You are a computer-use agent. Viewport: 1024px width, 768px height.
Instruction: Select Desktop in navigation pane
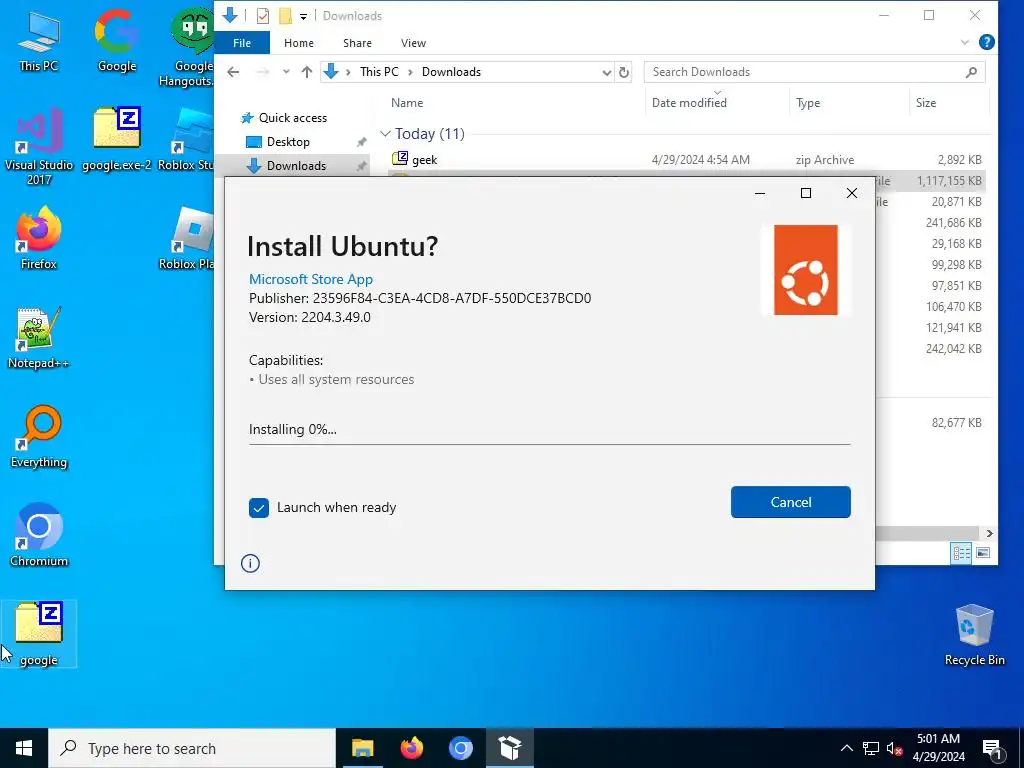pyautogui.click(x=287, y=142)
